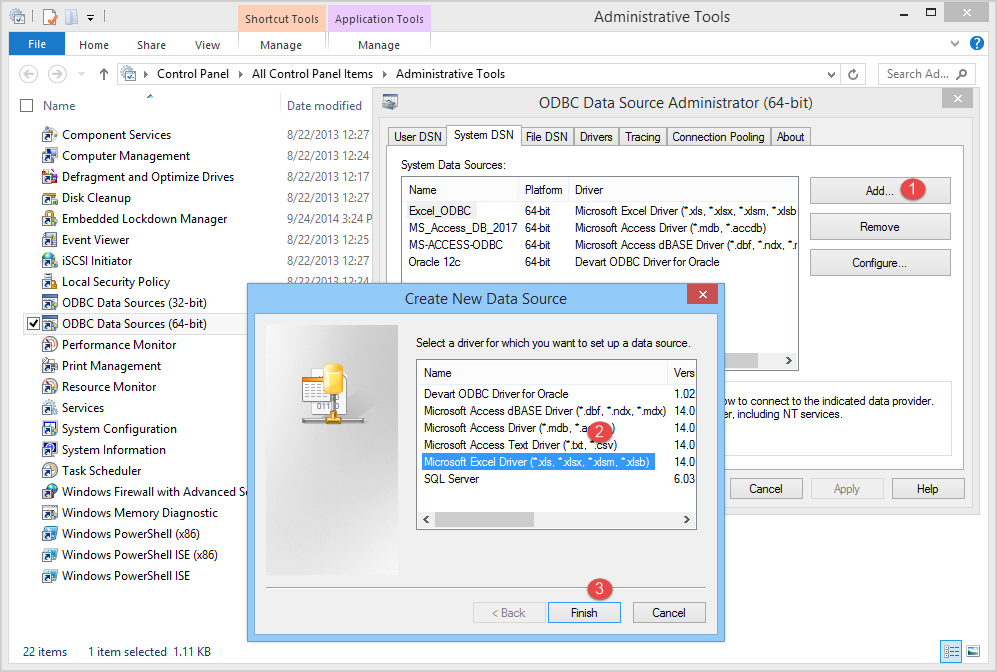Open the Quick Access Toolbar customize dropdown
The height and width of the screenshot is (672, 997).
click(90, 18)
